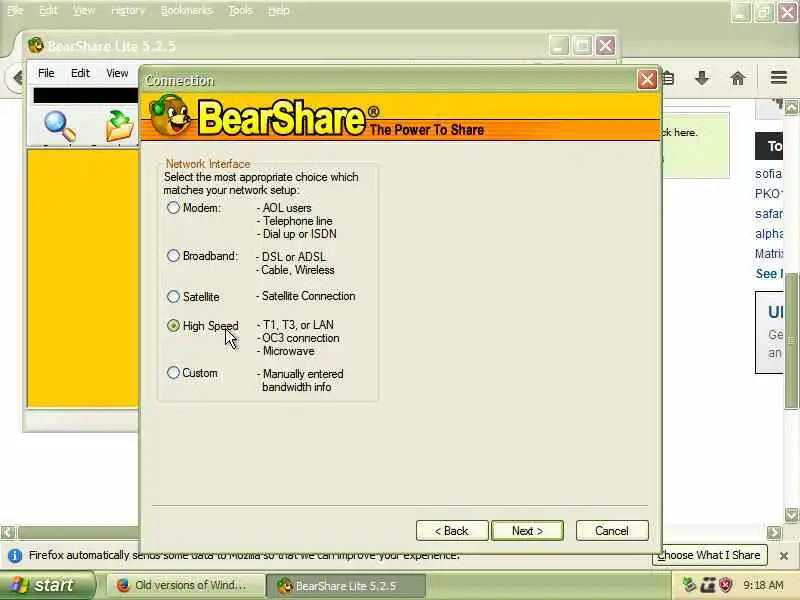Click Firefox vertical scrollbar down arrow

point(791,515)
